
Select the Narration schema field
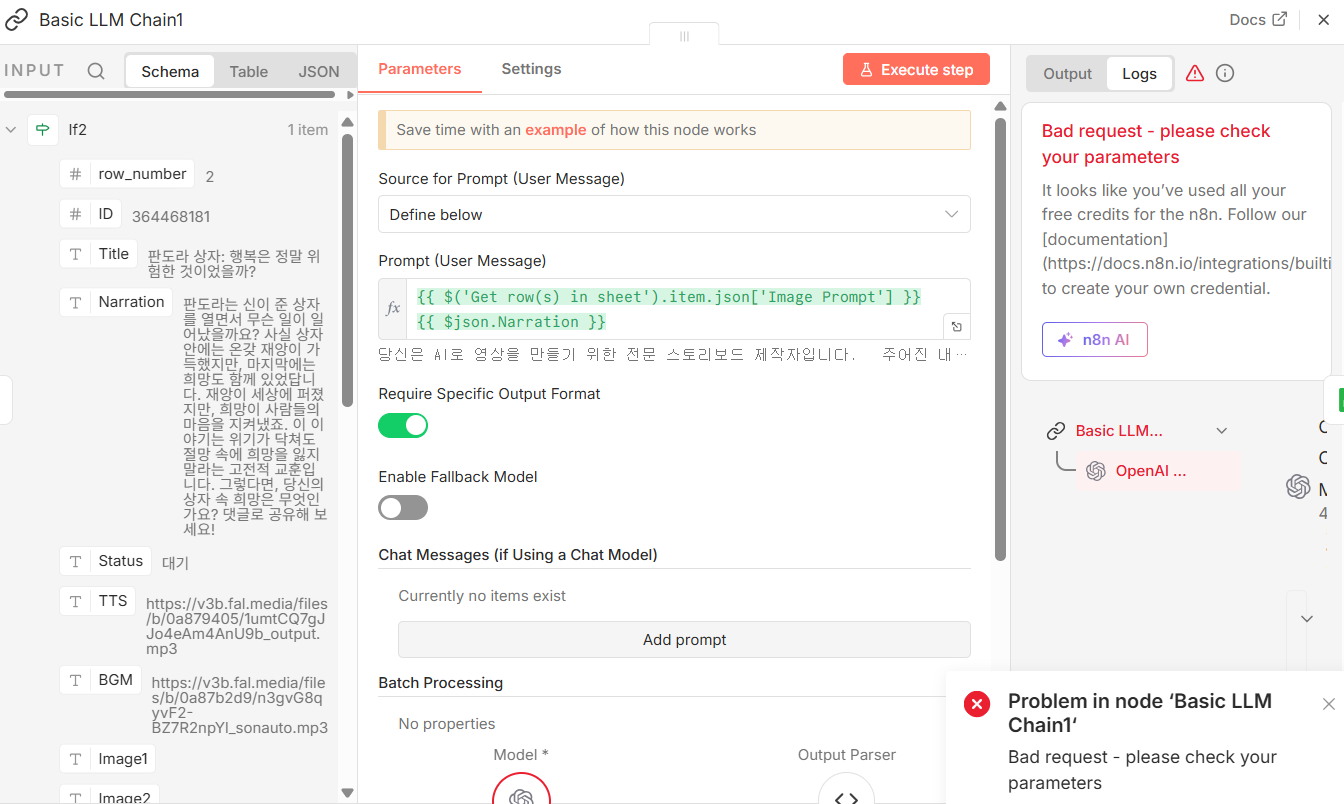point(116,302)
